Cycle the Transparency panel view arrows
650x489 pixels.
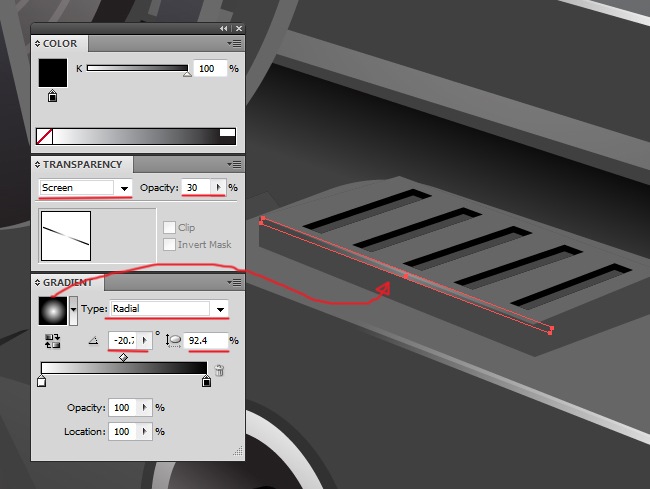pyautogui.click(x=37, y=165)
